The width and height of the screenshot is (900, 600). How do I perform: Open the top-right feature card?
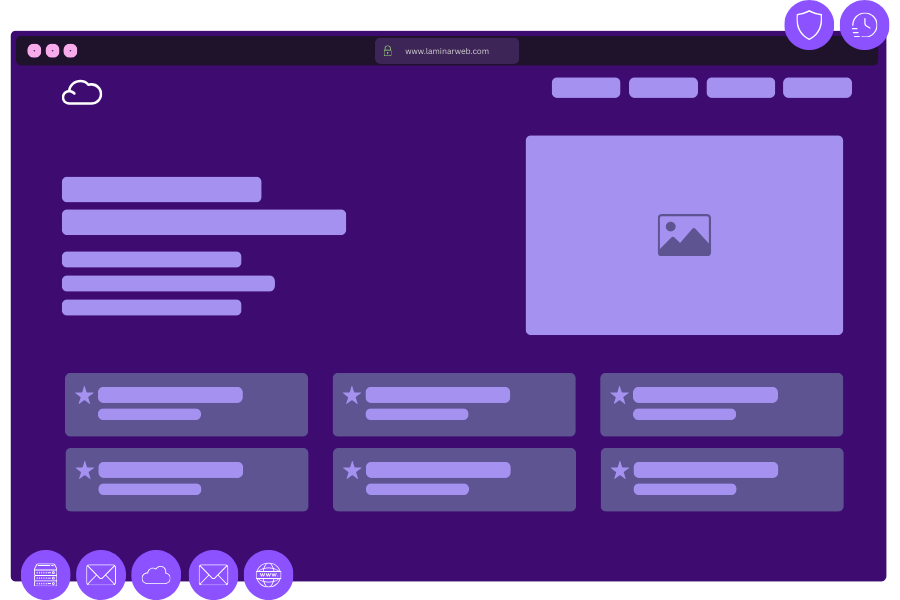[721, 405]
